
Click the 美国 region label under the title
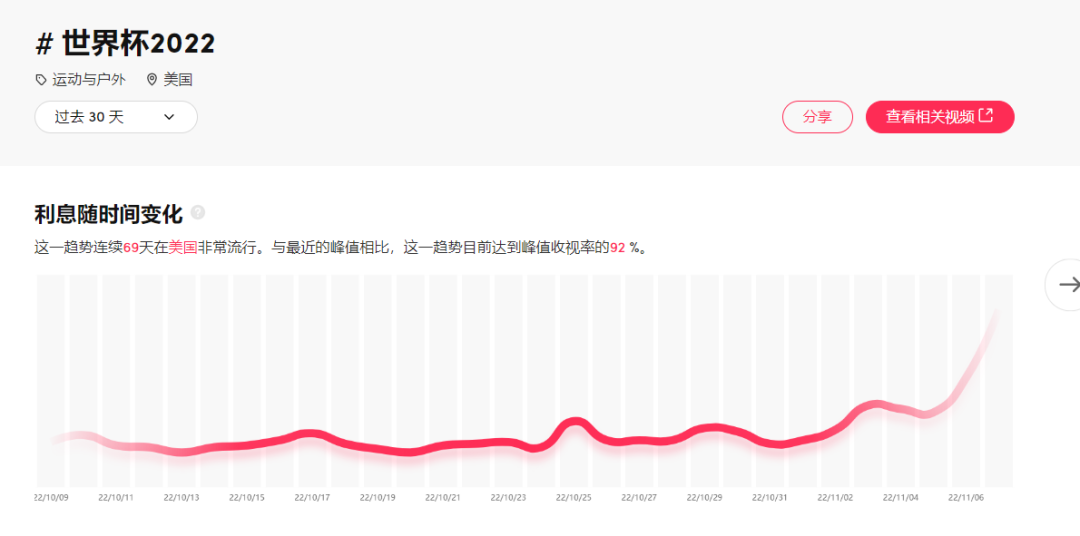click(x=178, y=80)
